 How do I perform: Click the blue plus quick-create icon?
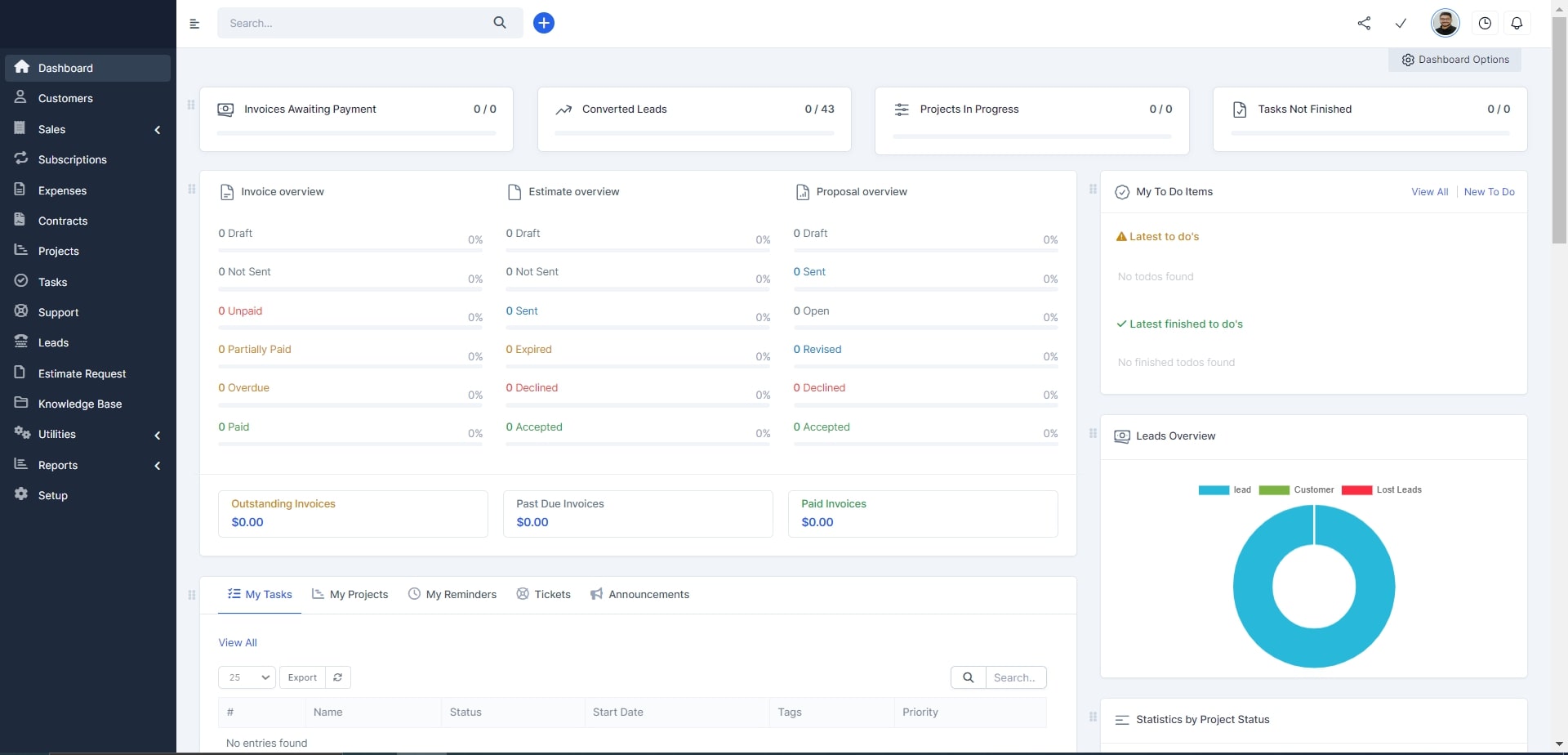tap(544, 23)
